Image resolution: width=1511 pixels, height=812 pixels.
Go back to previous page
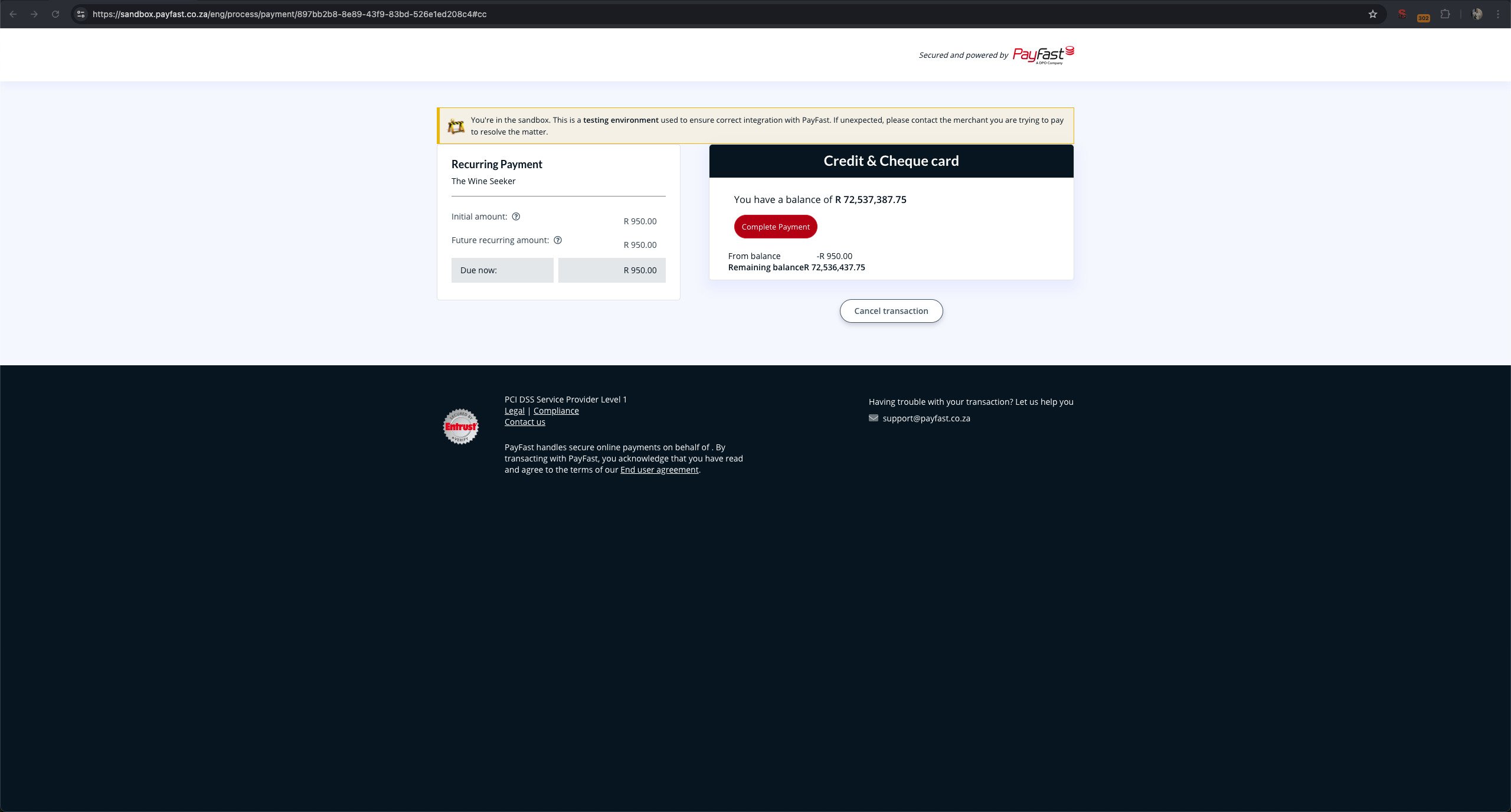(13, 14)
